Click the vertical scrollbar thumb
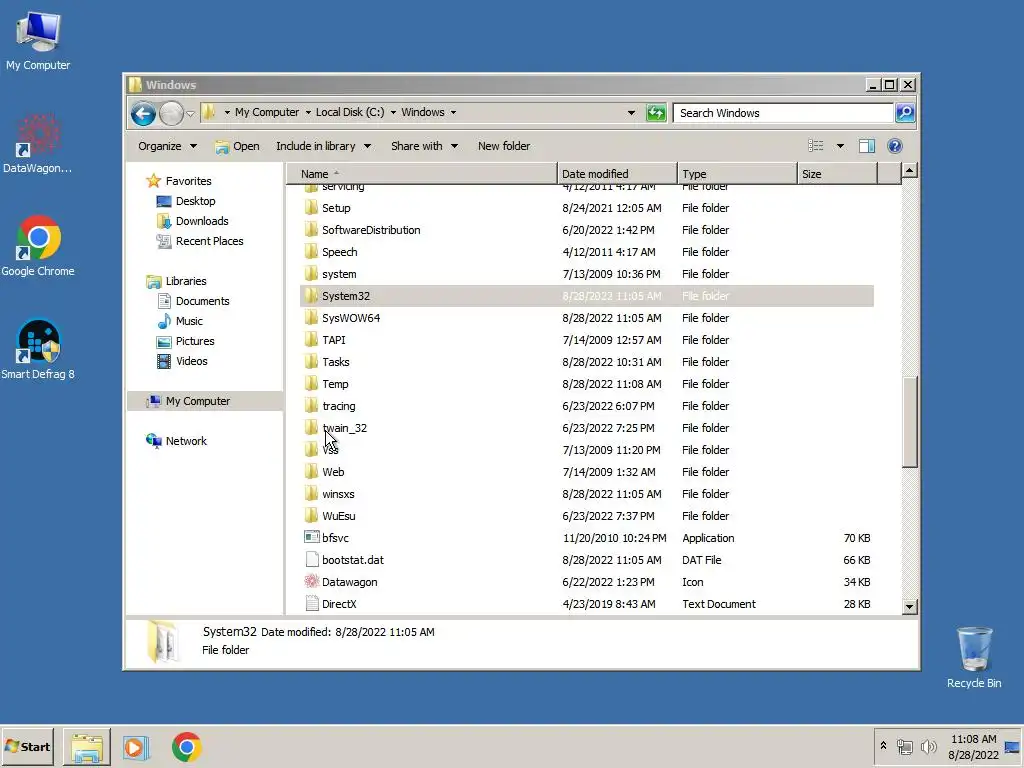Image resolution: width=1024 pixels, height=768 pixels. (909, 422)
